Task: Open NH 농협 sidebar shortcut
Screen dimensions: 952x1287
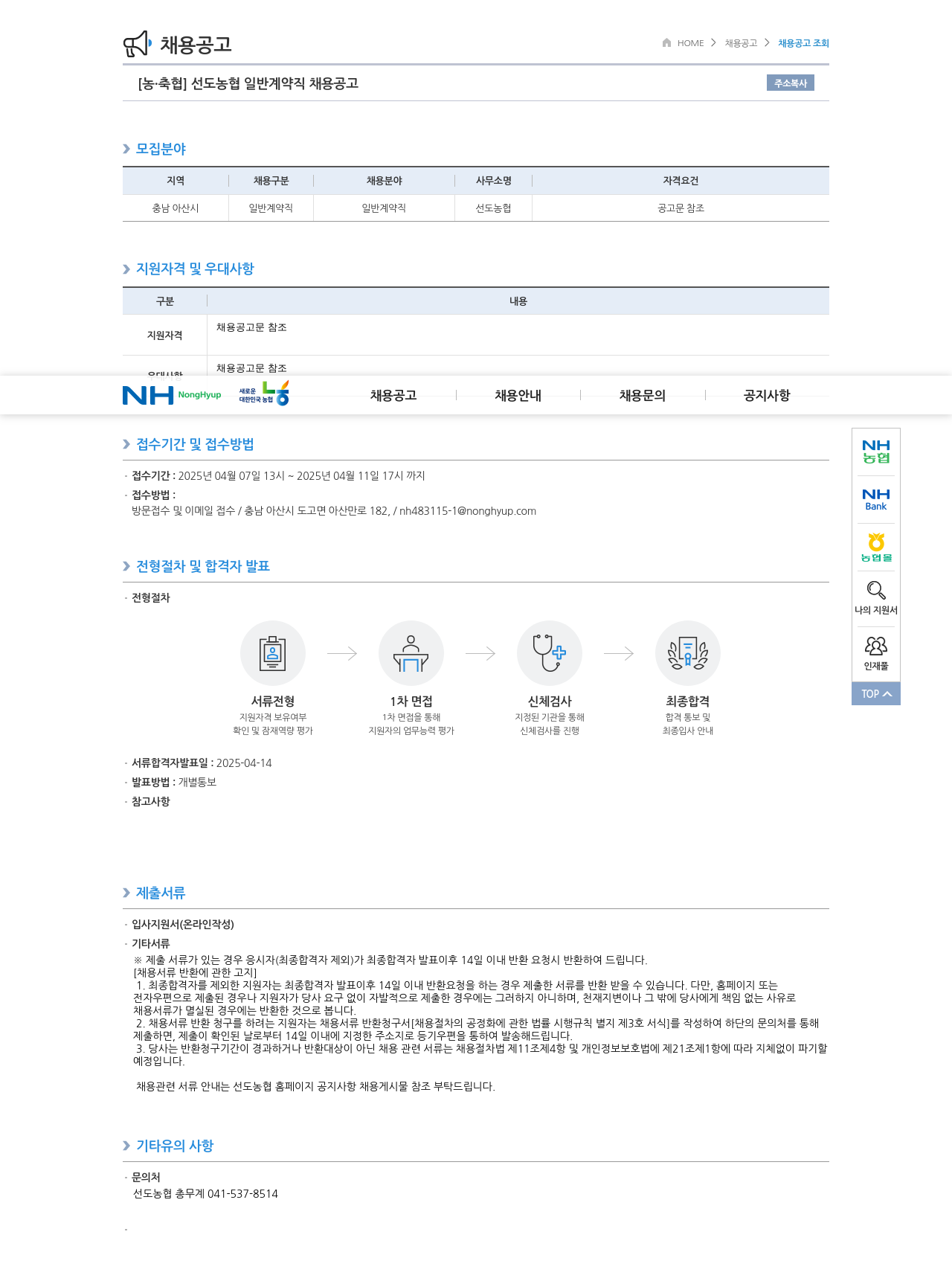Action: (x=876, y=452)
